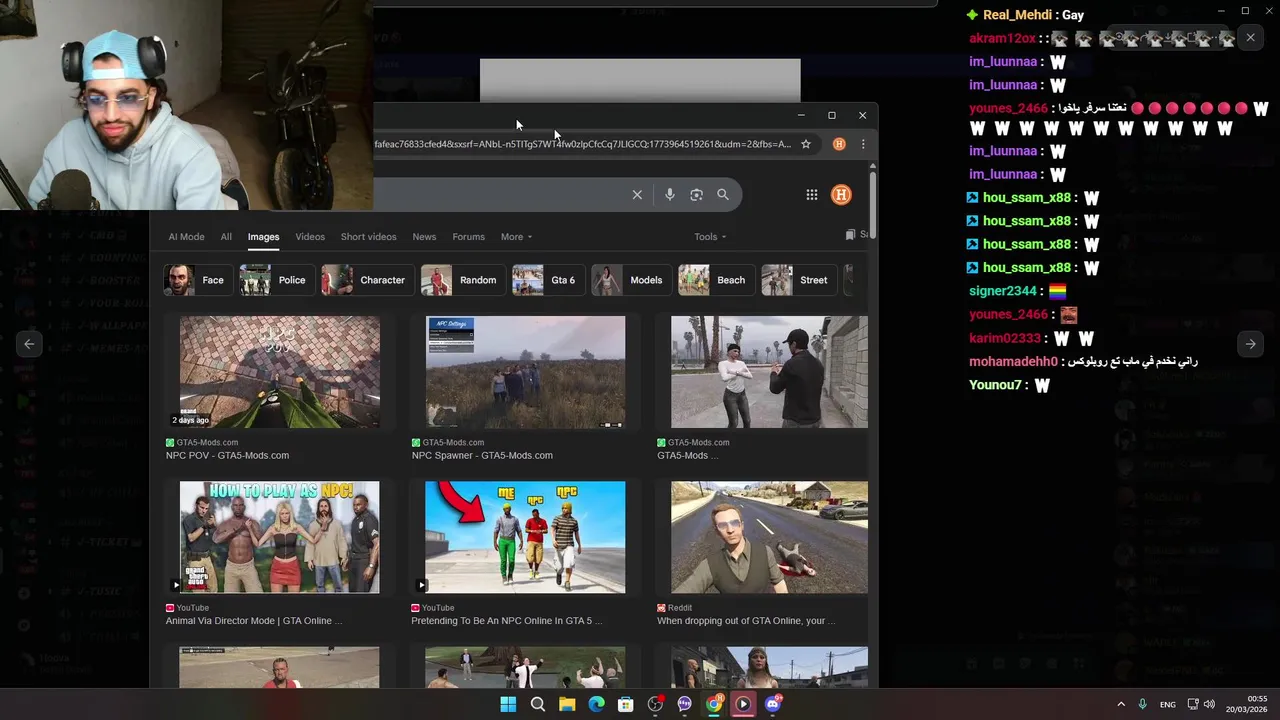Open the purple chat app on taskbar
Viewport: 1280px width, 720px height.
(x=684, y=704)
